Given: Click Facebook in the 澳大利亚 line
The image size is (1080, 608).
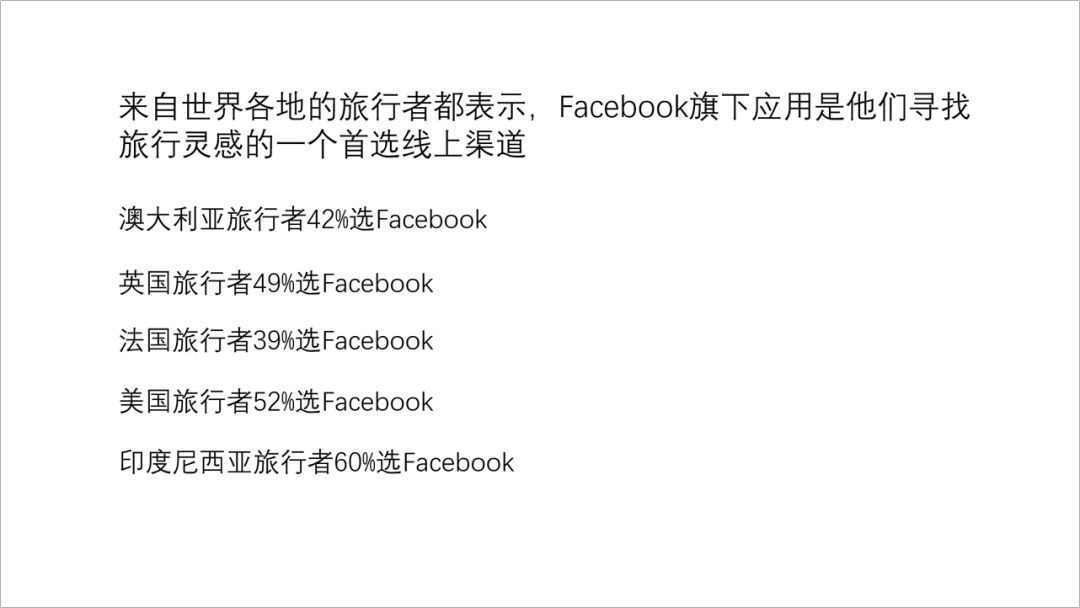Looking at the screenshot, I should 431,220.
